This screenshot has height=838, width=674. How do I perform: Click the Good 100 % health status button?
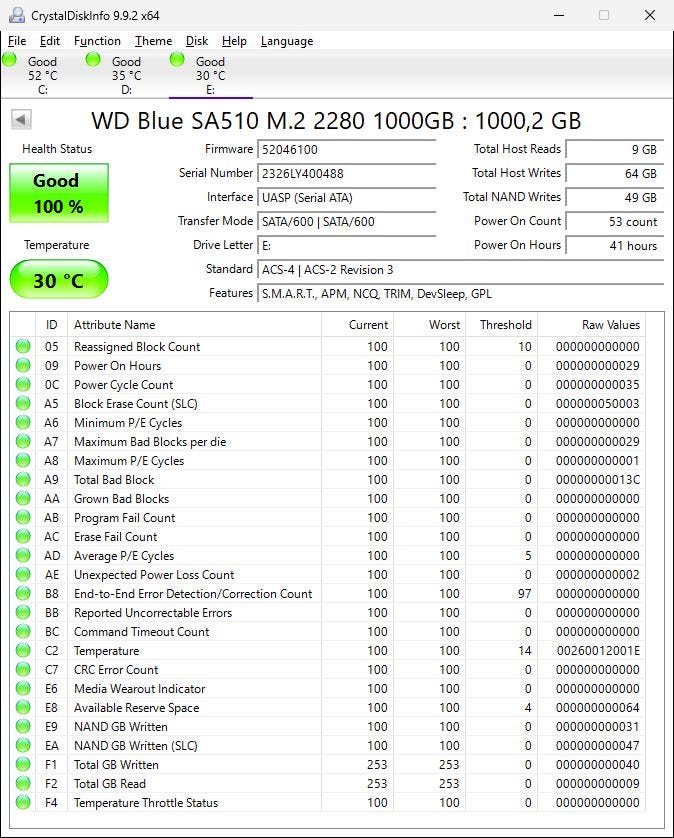pyautogui.click(x=59, y=193)
